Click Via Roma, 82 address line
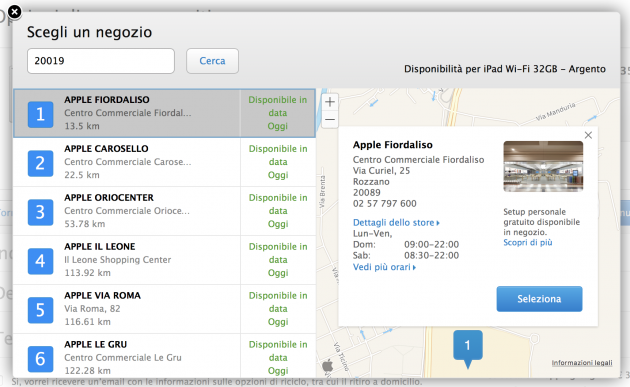This screenshot has width=630, height=387. 92,309
